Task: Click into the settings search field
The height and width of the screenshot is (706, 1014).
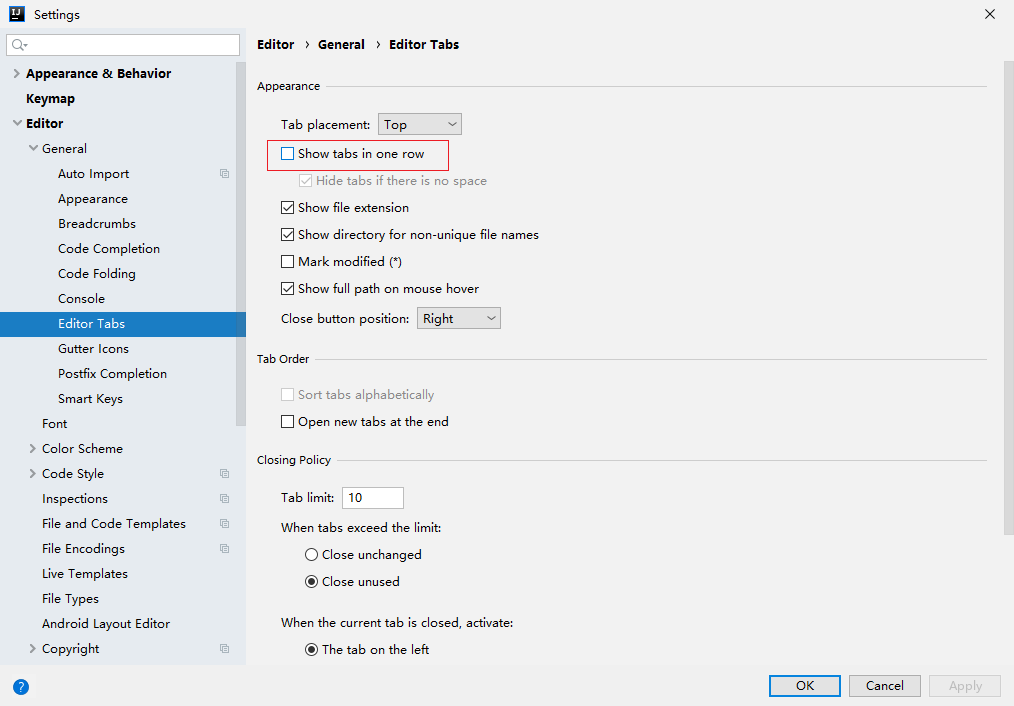Action: pyautogui.click(x=123, y=45)
